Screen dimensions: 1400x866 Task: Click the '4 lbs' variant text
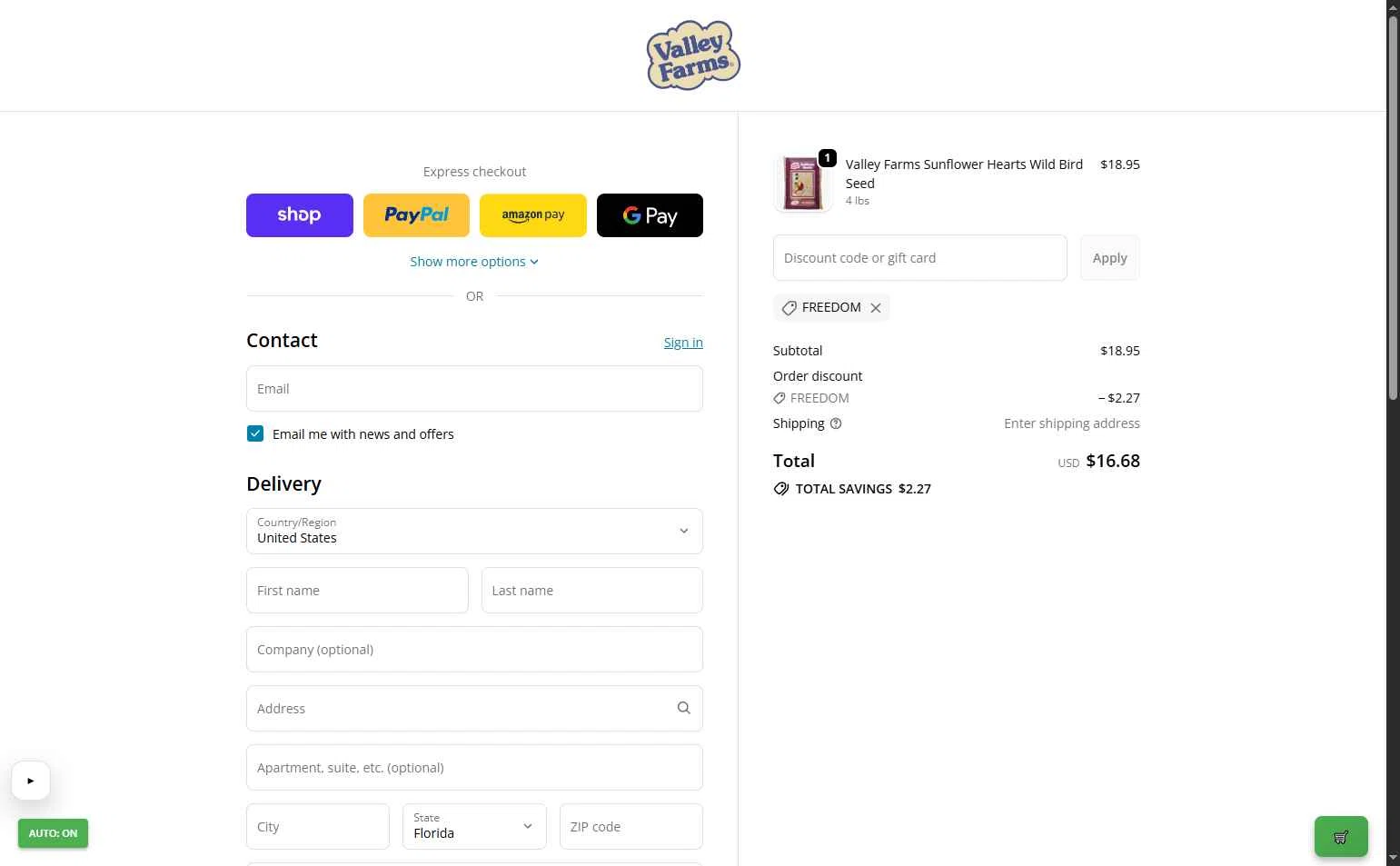(858, 201)
